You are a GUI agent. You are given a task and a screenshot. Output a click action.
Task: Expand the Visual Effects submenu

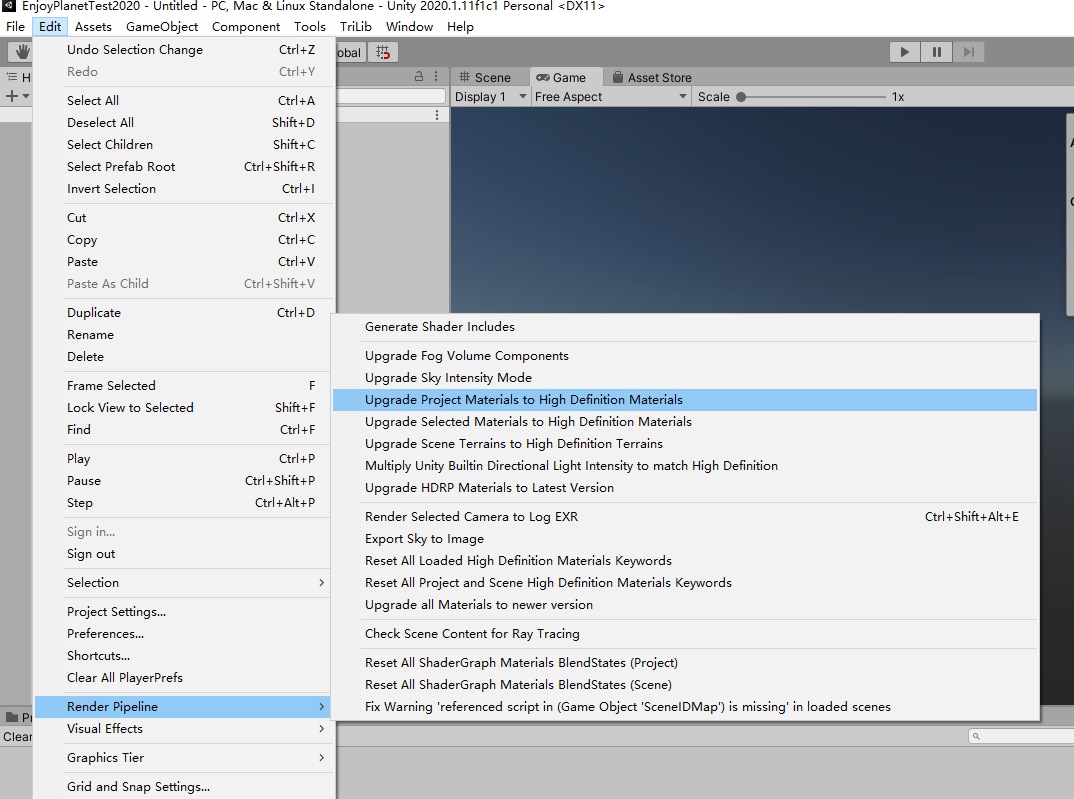(185, 728)
